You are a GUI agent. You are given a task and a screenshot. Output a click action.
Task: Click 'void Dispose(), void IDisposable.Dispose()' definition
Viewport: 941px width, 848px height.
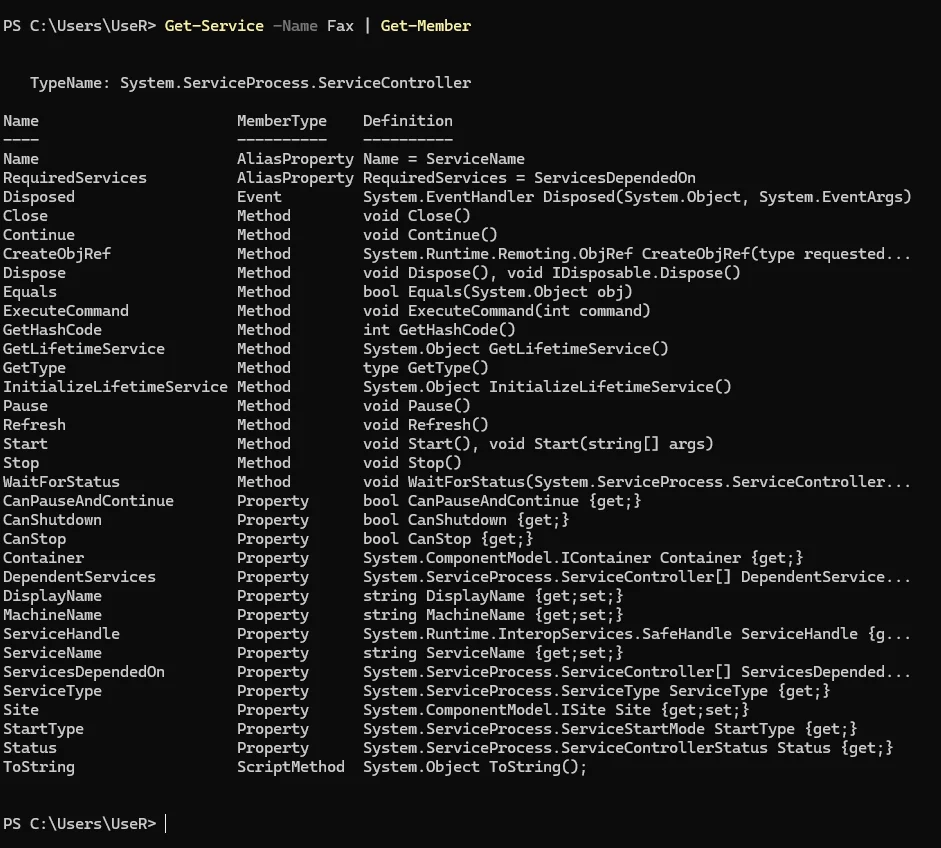(x=552, y=273)
